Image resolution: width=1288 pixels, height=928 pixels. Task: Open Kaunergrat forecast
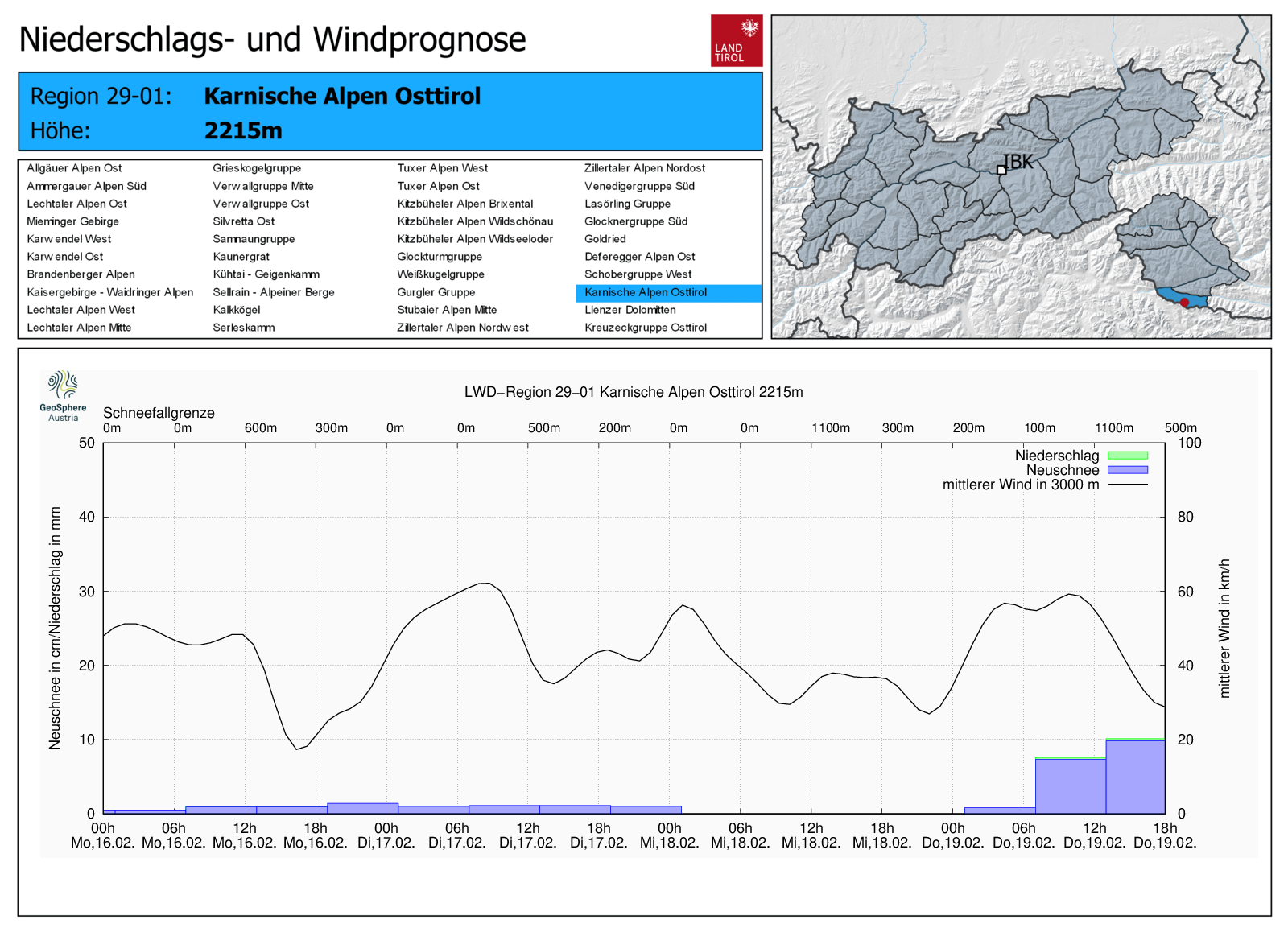point(241,257)
